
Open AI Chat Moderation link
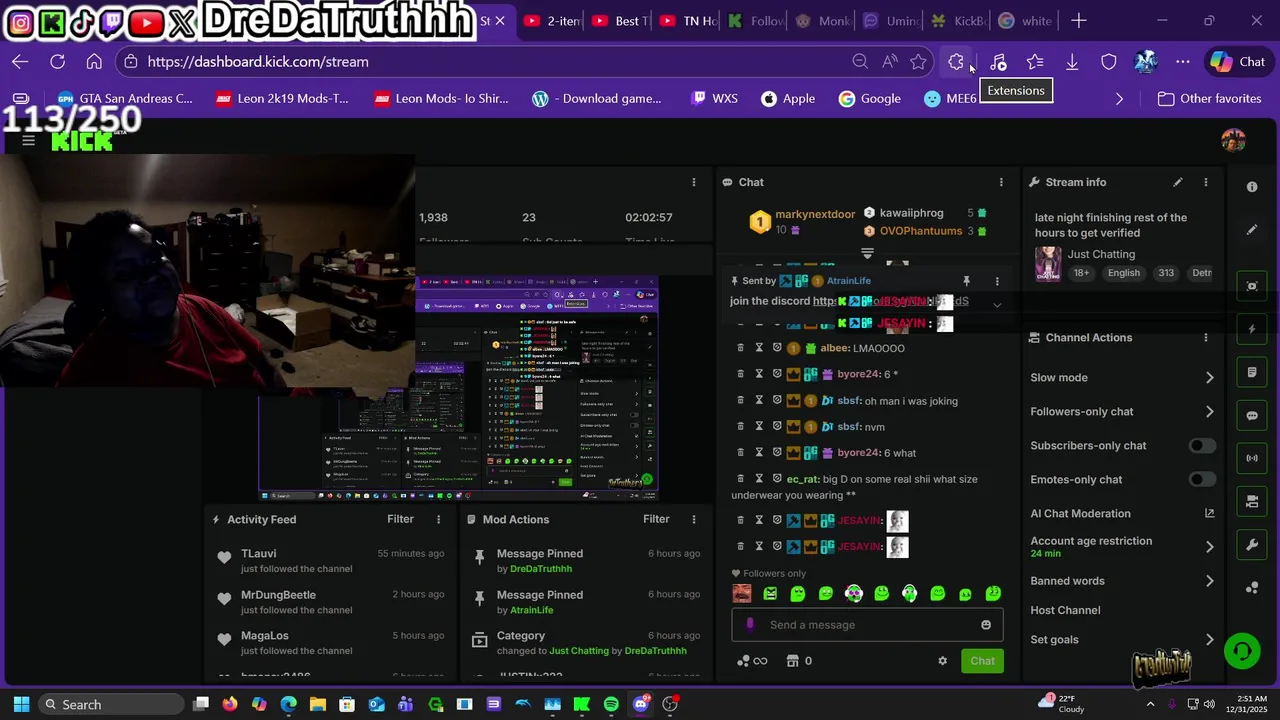(1122, 514)
